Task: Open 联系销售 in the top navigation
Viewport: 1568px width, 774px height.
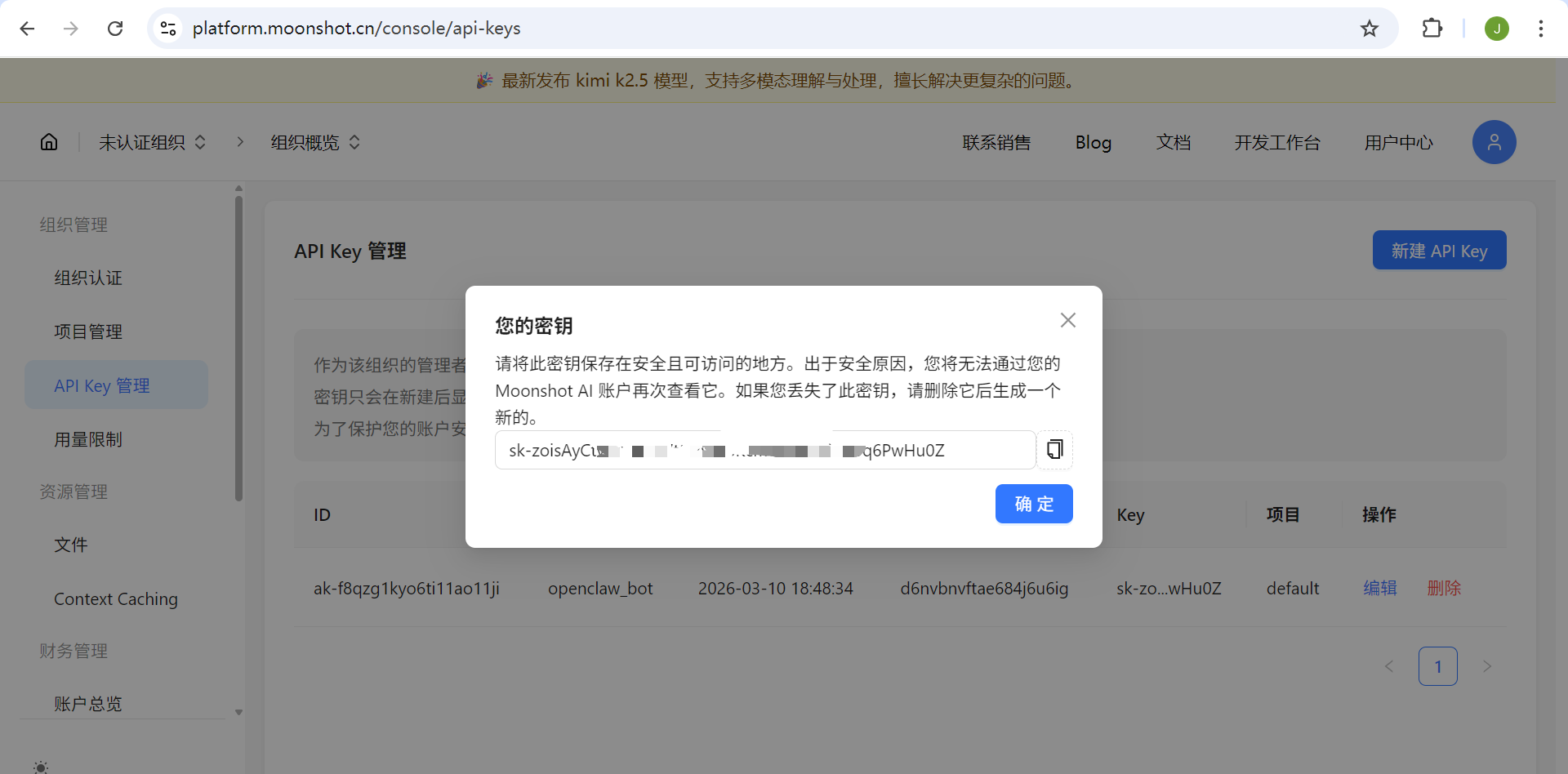Action: (x=996, y=142)
